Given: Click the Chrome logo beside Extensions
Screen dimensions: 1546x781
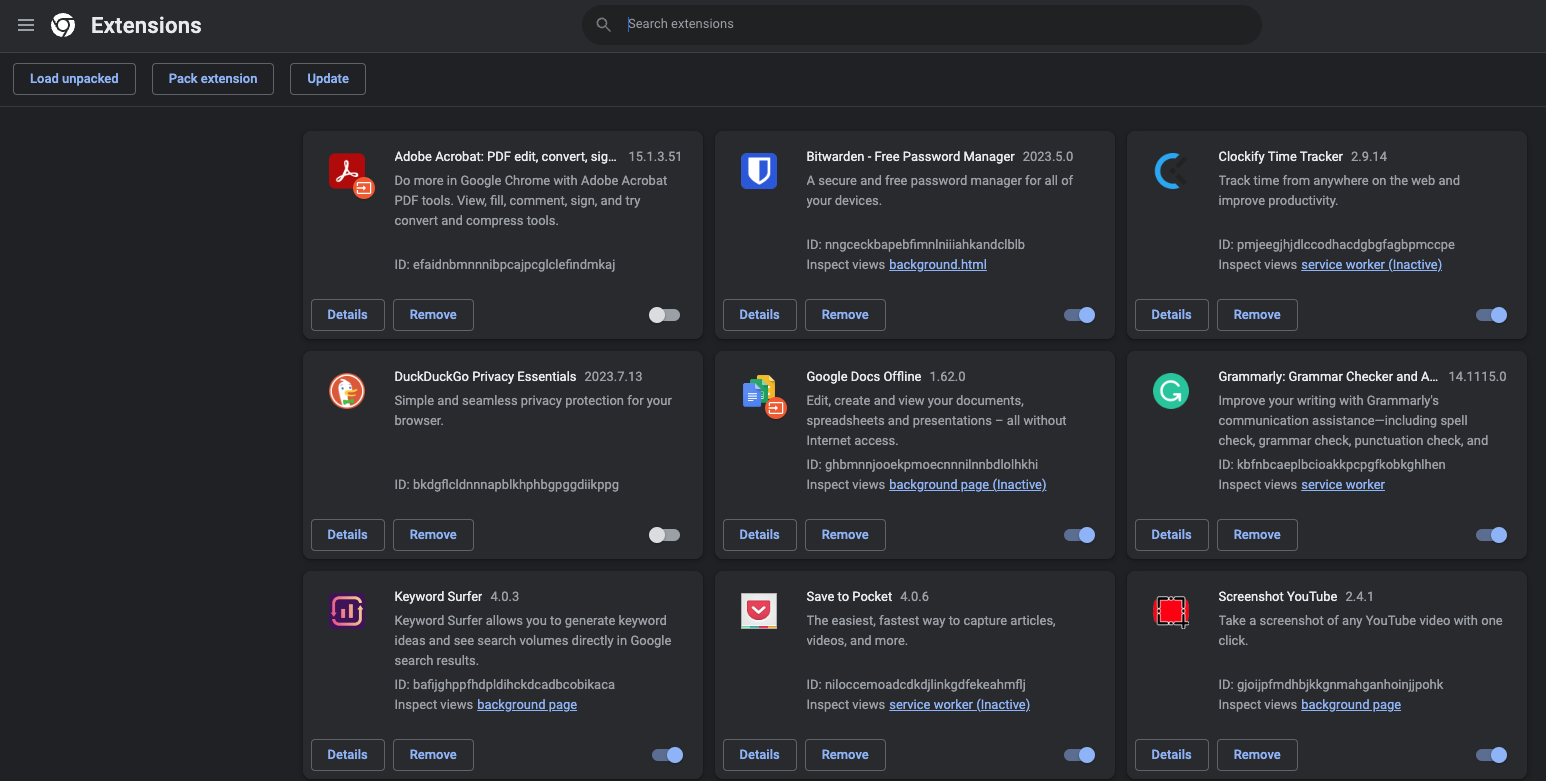Looking at the screenshot, I should [x=63, y=25].
